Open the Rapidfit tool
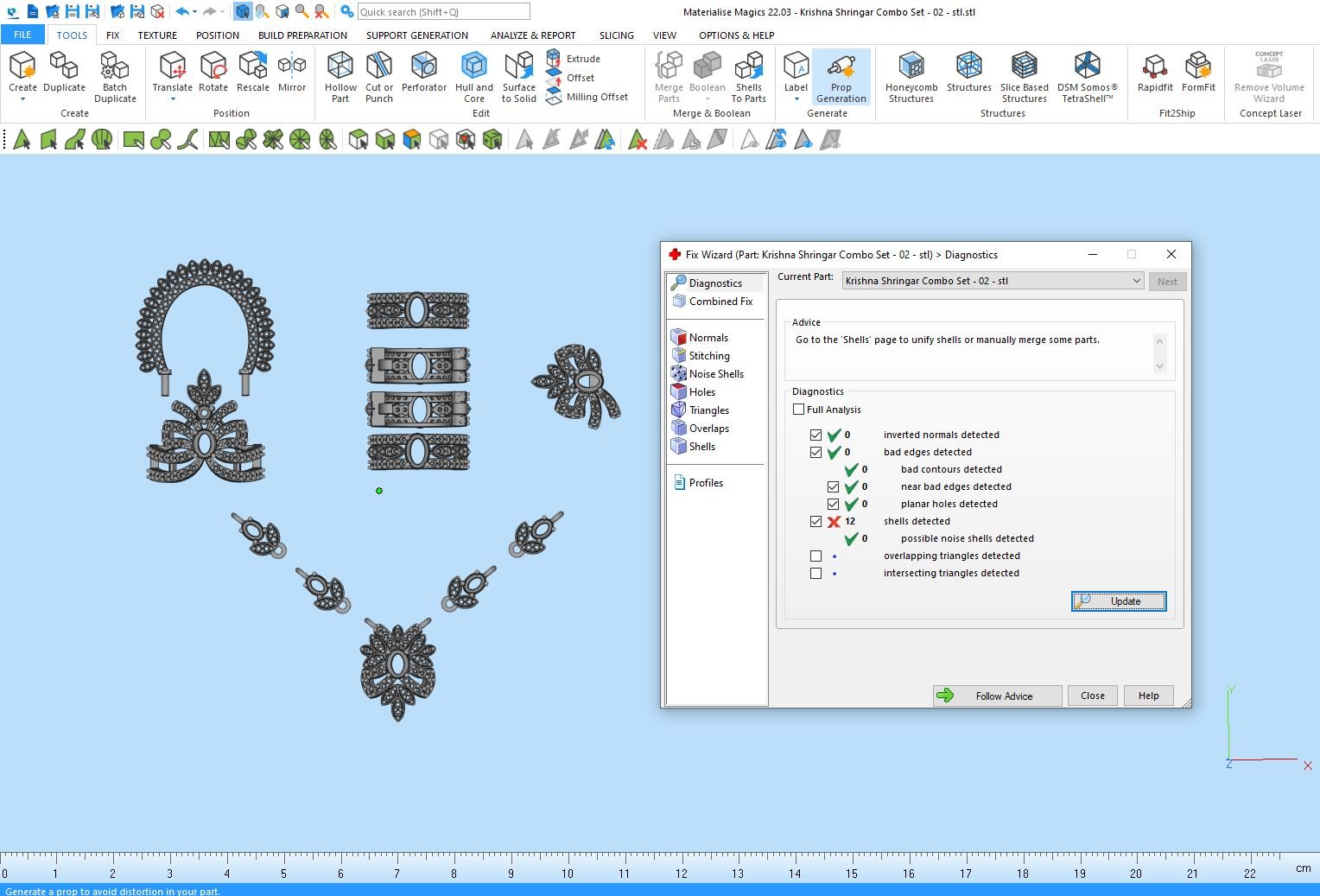Viewport: 1320px width, 896px height. click(1154, 67)
